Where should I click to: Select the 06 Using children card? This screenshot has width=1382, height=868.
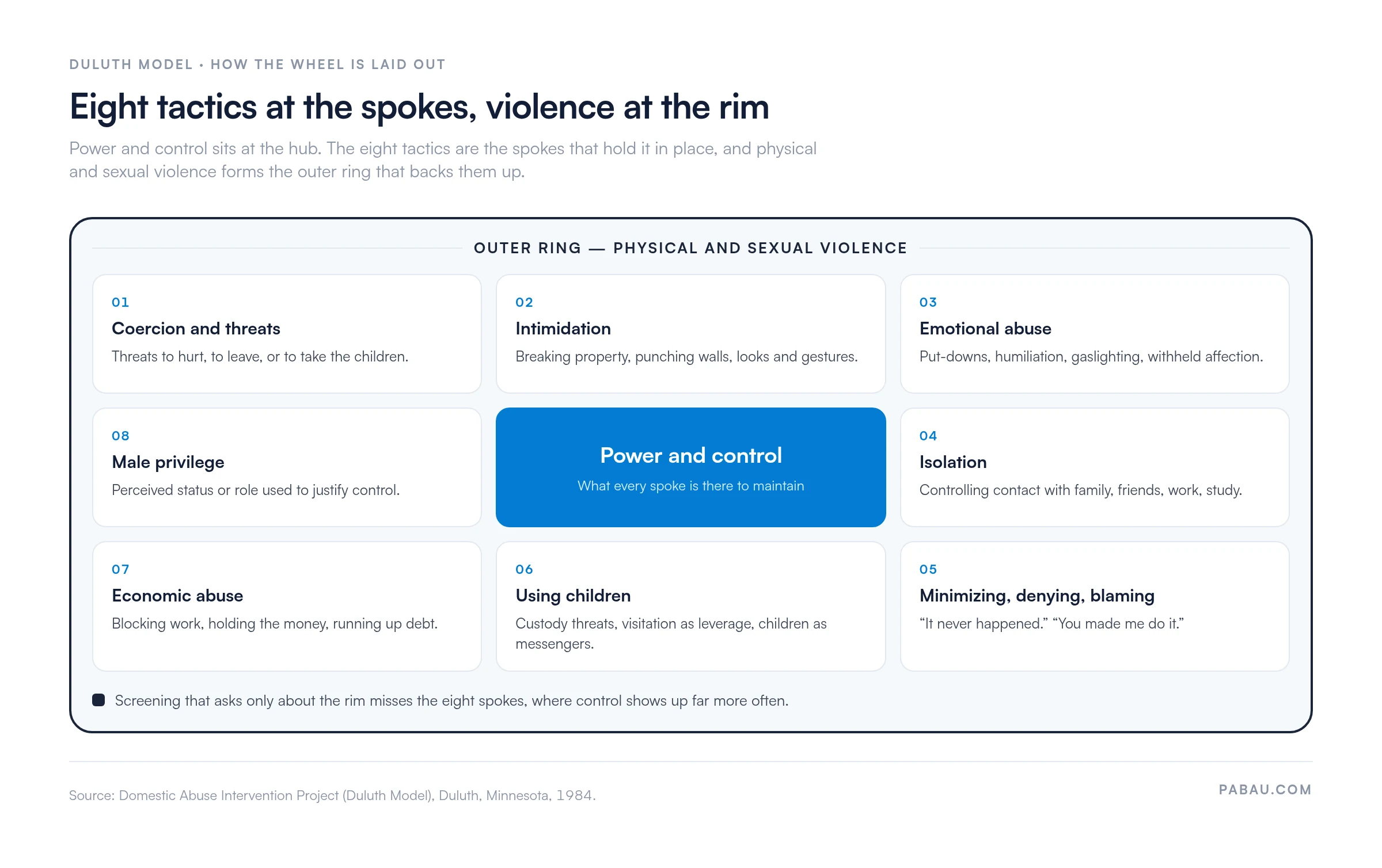(690, 606)
